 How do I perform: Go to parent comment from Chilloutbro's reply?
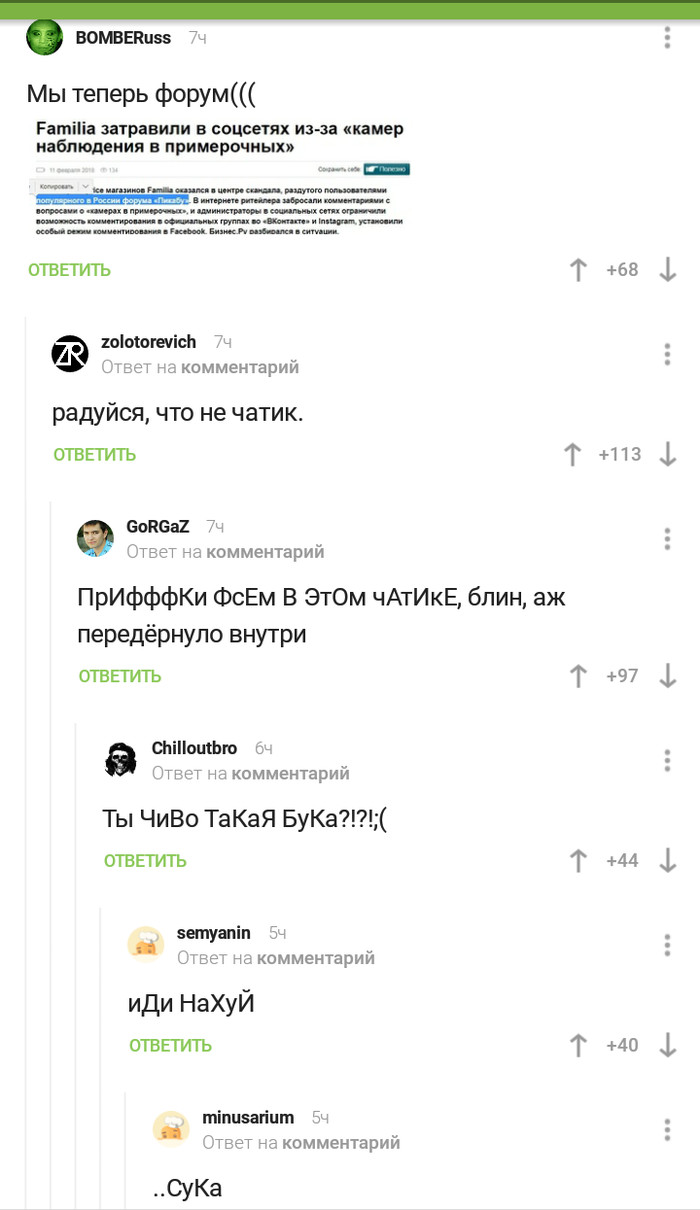[290, 773]
